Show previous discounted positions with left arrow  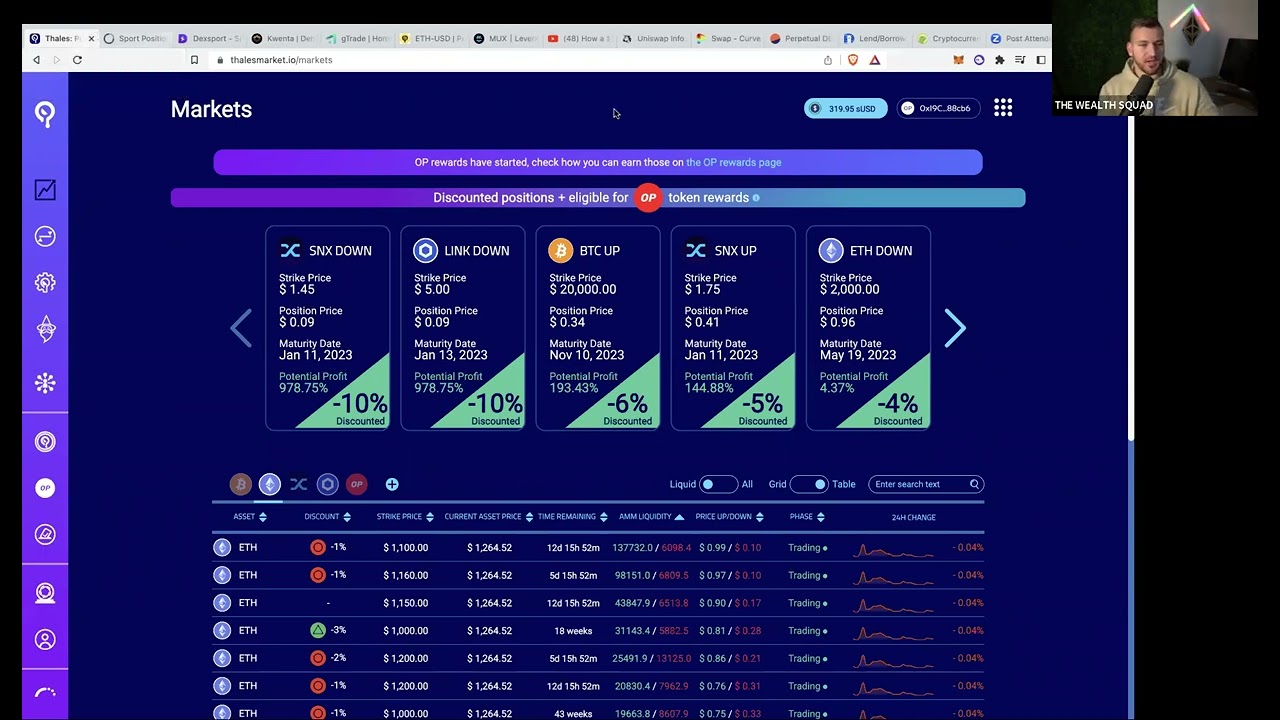point(241,328)
